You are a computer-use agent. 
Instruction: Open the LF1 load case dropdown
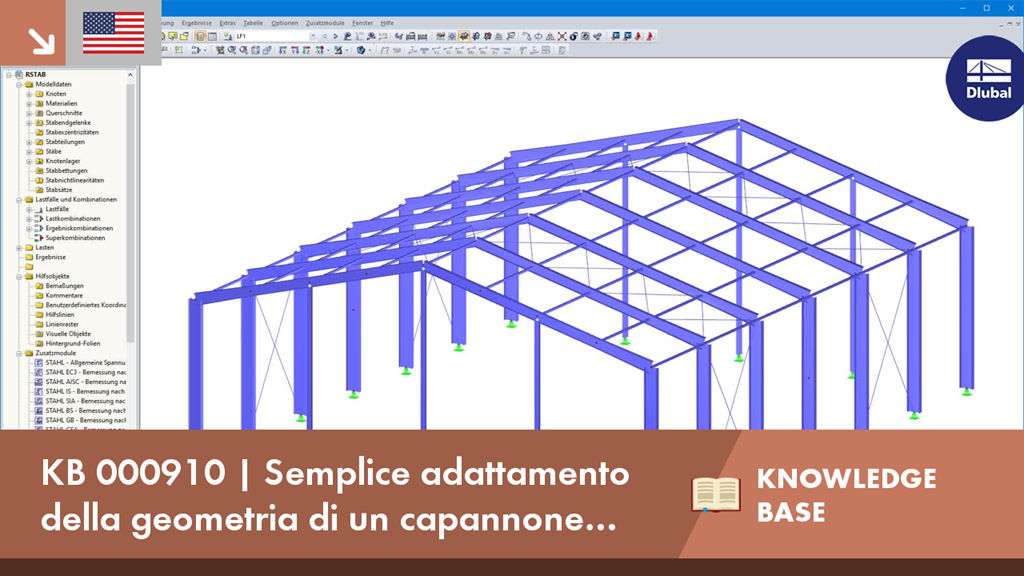(x=313, y=37)
